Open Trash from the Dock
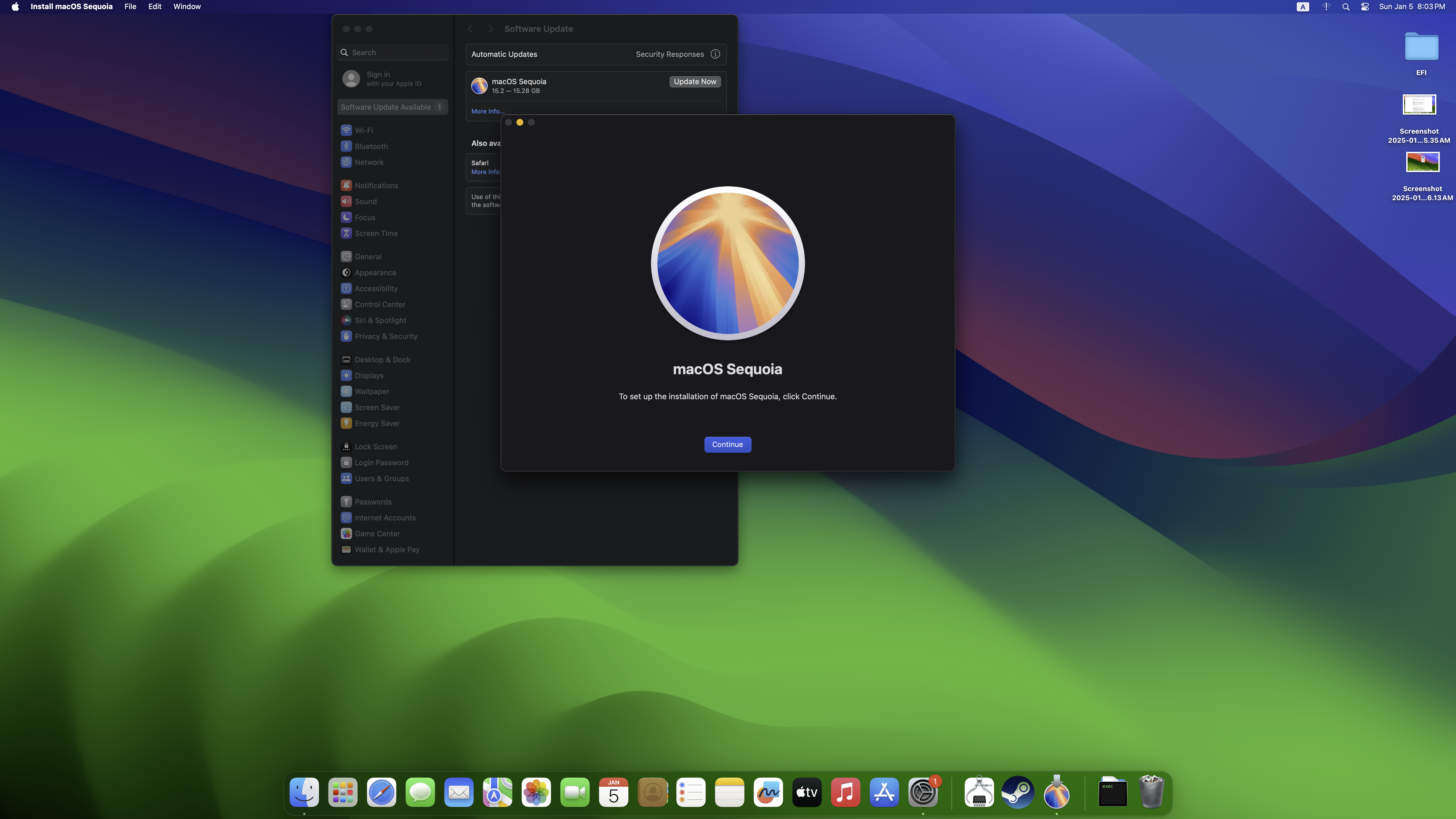The height and width of the screenshot is (819, 1456). click(1151, 791)
